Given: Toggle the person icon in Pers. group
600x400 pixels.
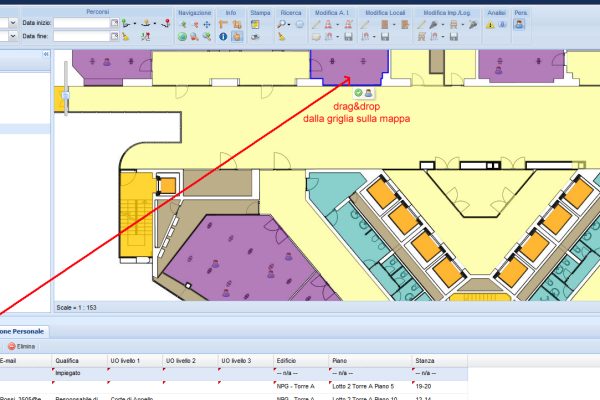Looking at the screenshot, I should tap(519, 24).
